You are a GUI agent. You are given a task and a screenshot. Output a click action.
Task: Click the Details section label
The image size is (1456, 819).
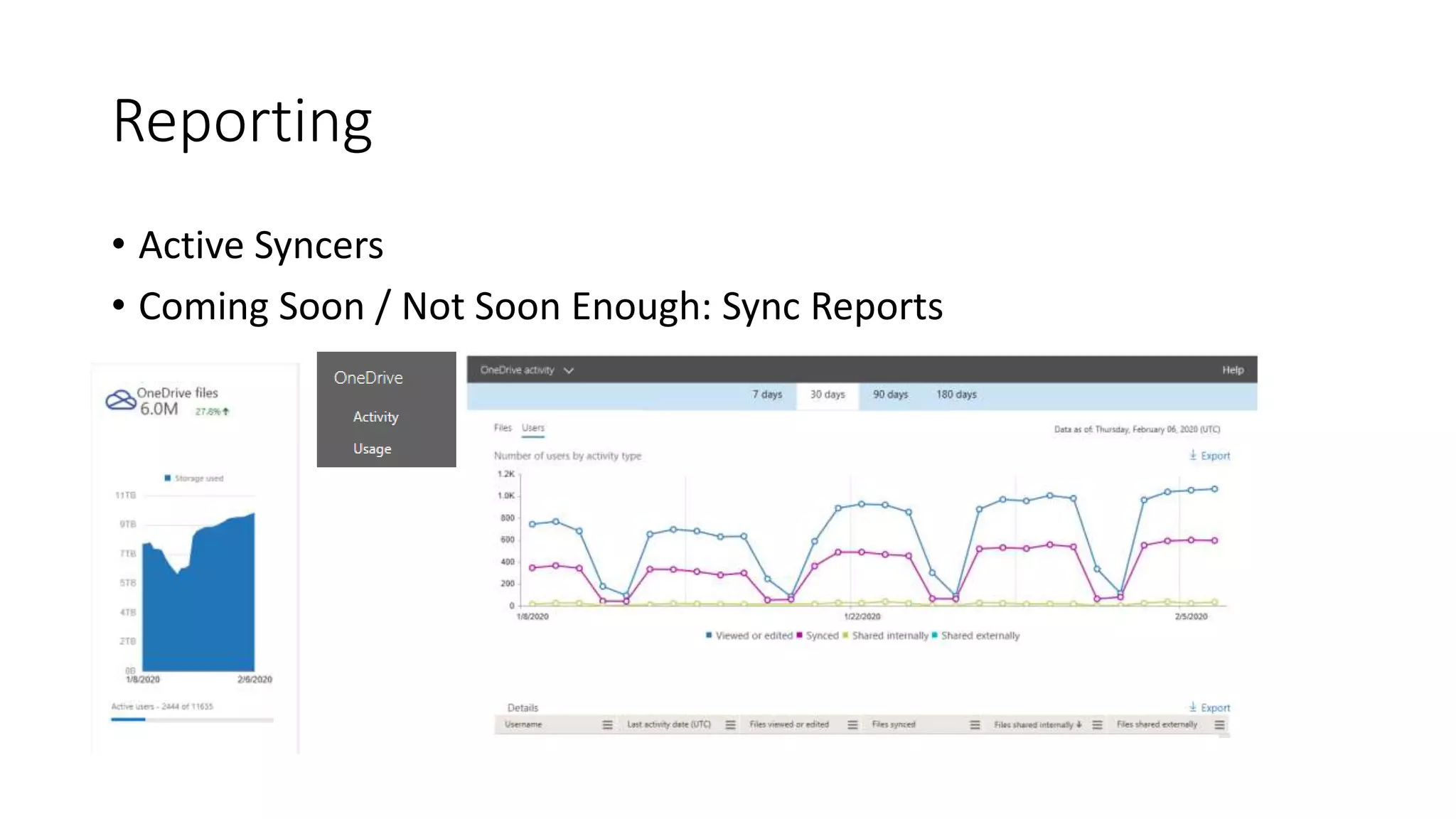click(523, 708)
